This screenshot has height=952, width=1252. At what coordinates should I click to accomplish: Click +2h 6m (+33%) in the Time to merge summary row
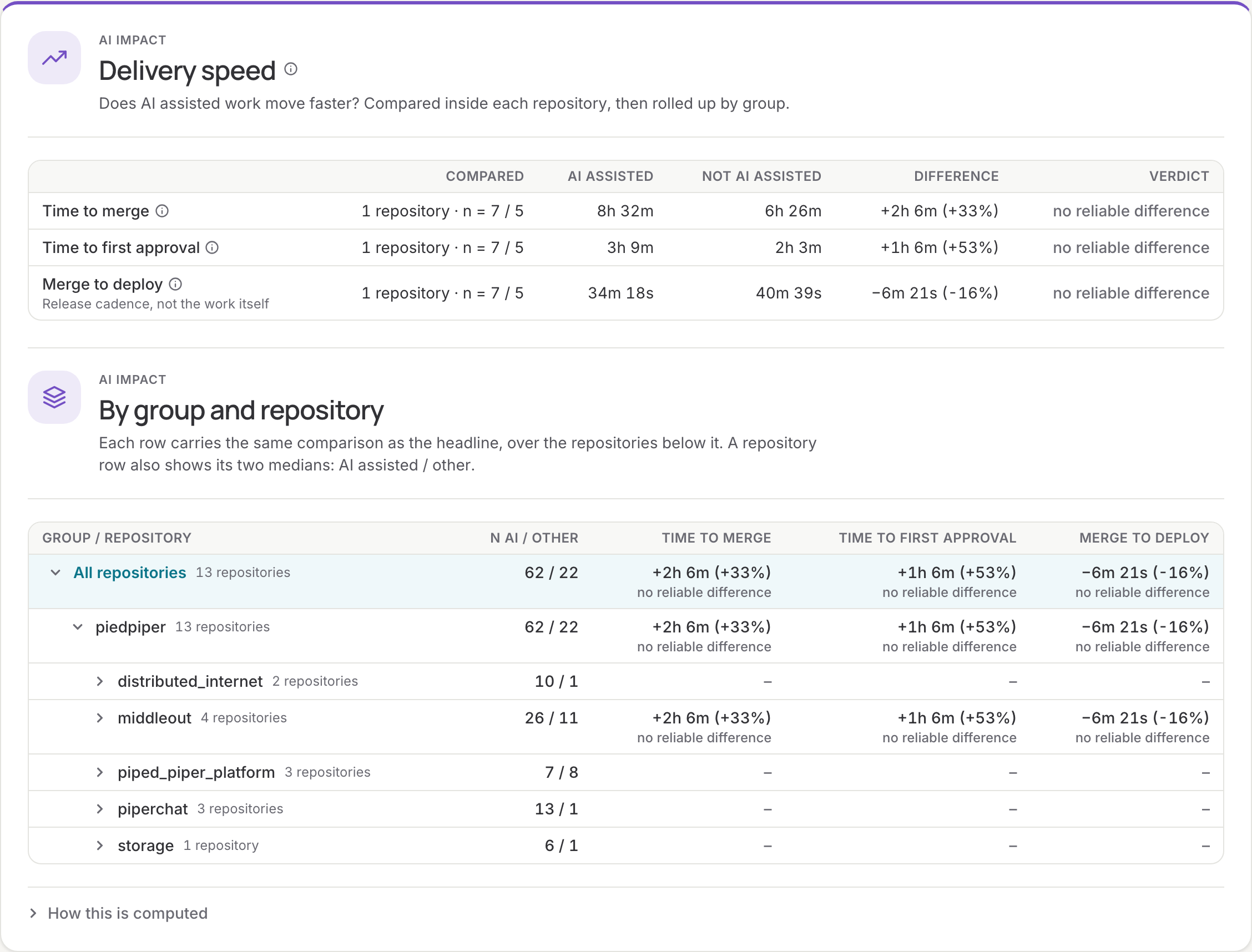939,211
